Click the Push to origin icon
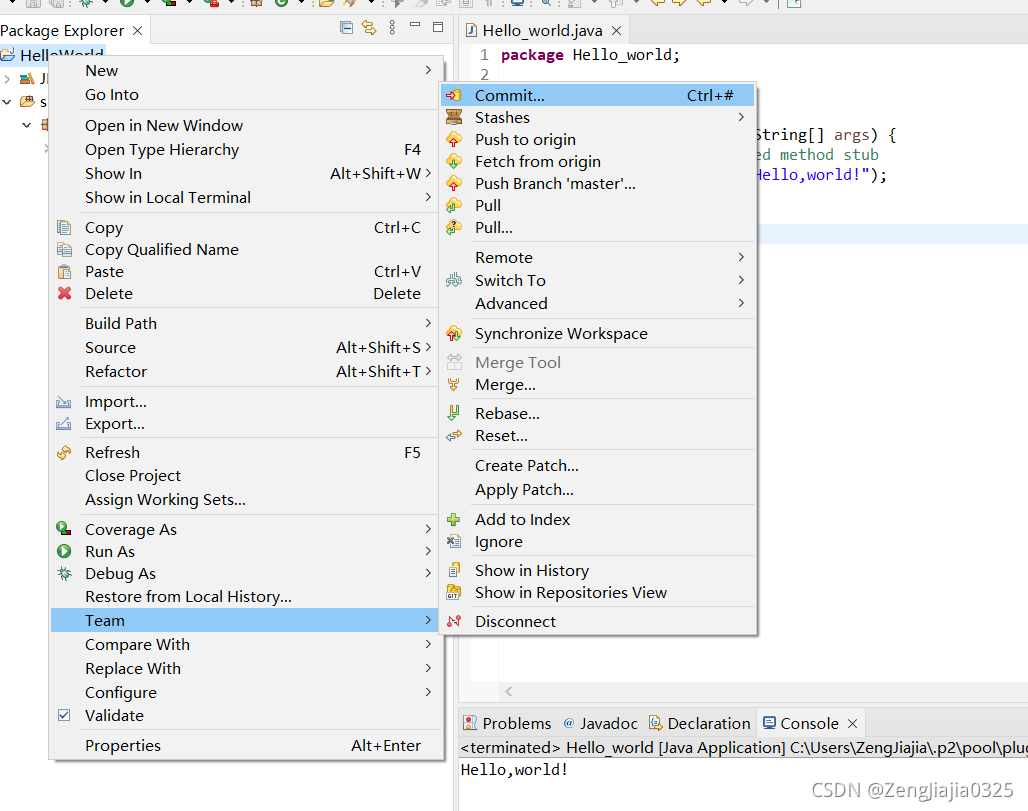The width and height of the screenshot is (1028, 811). (x=454, y=140)
